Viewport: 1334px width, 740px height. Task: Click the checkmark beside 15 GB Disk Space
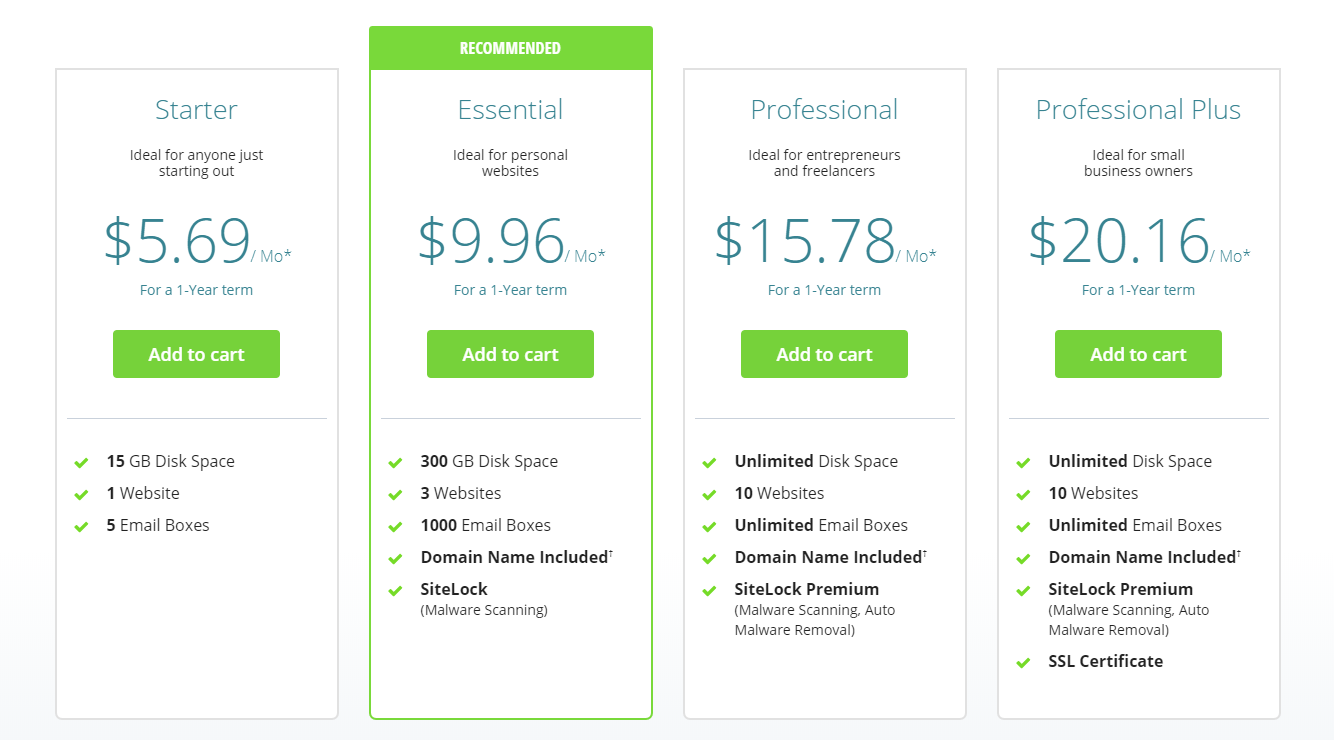pos(81,462)
